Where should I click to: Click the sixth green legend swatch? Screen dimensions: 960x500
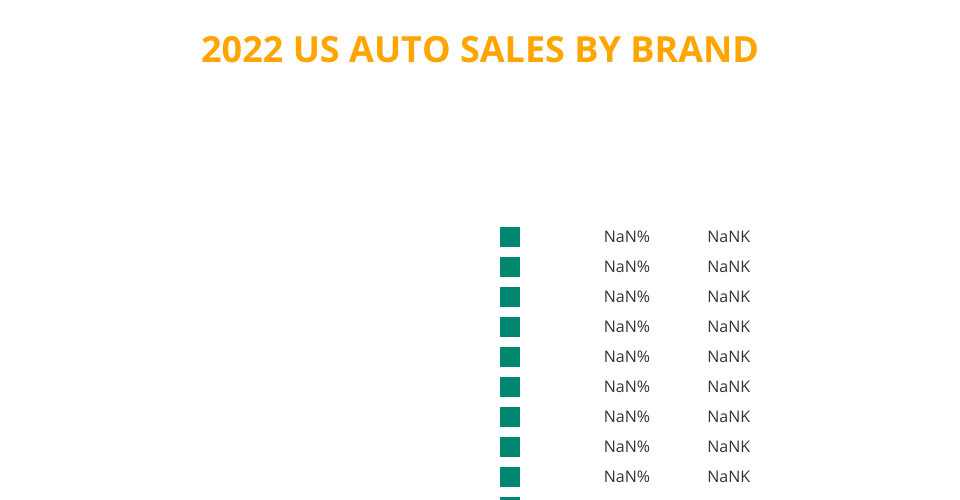point(510,387)
